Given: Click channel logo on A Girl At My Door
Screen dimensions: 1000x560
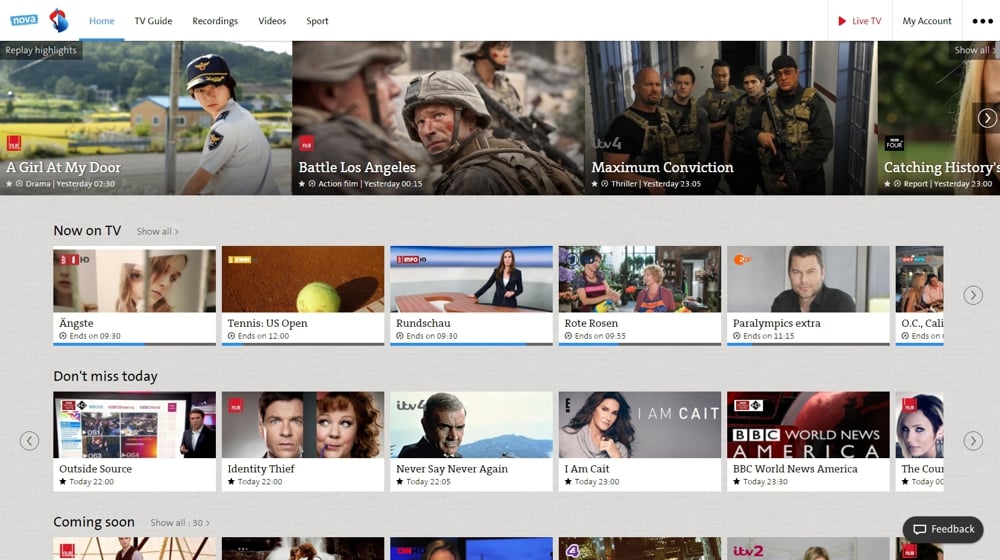Looking at the screenshot, I should pos(14,144).
